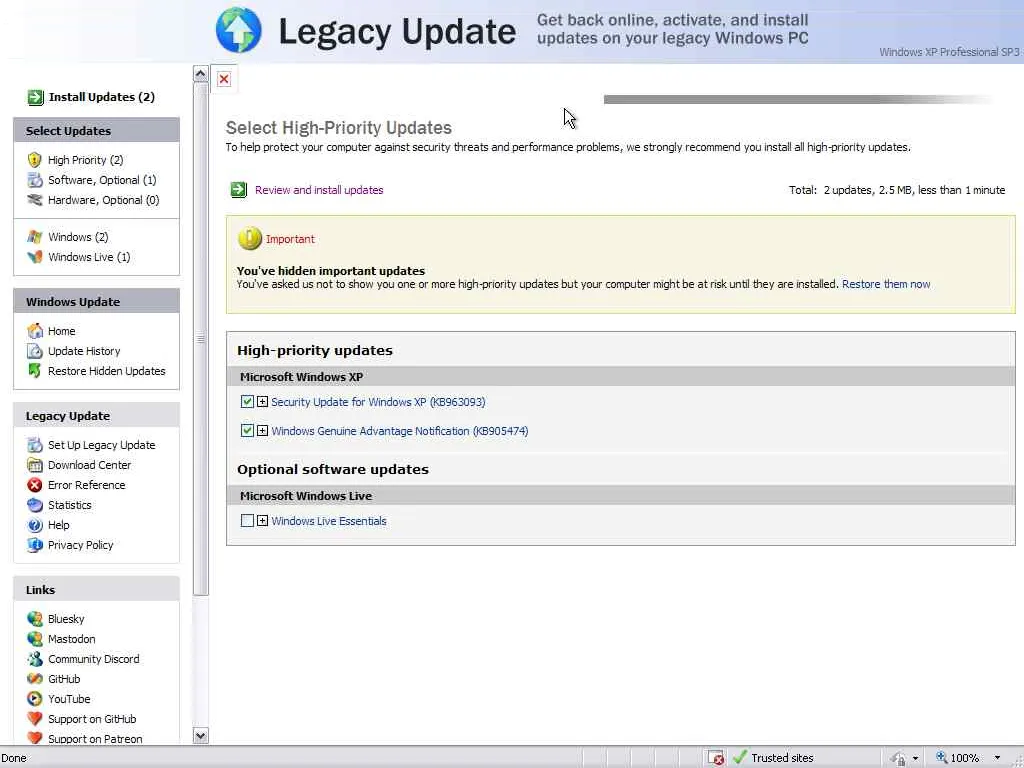Open Download Center link
This screenshot has width=1024, height=768.
coord(89,465)
